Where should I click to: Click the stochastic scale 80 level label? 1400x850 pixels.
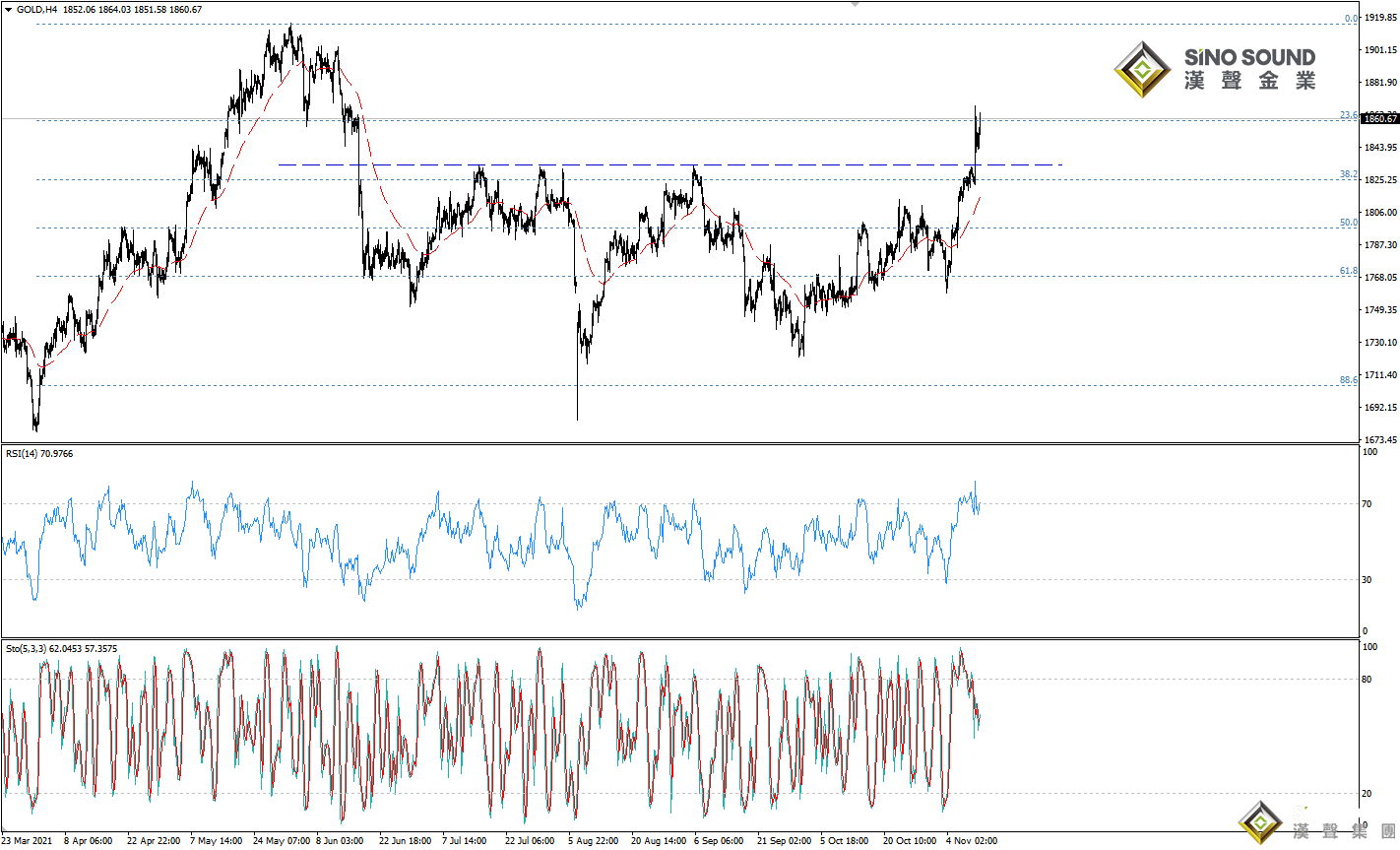(1367, 680)
